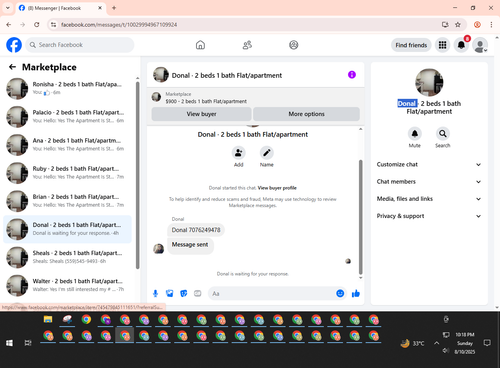Screen dimensions: 500x368
Task: Click the browser address bar URL
Action: [x=119, y=25]
